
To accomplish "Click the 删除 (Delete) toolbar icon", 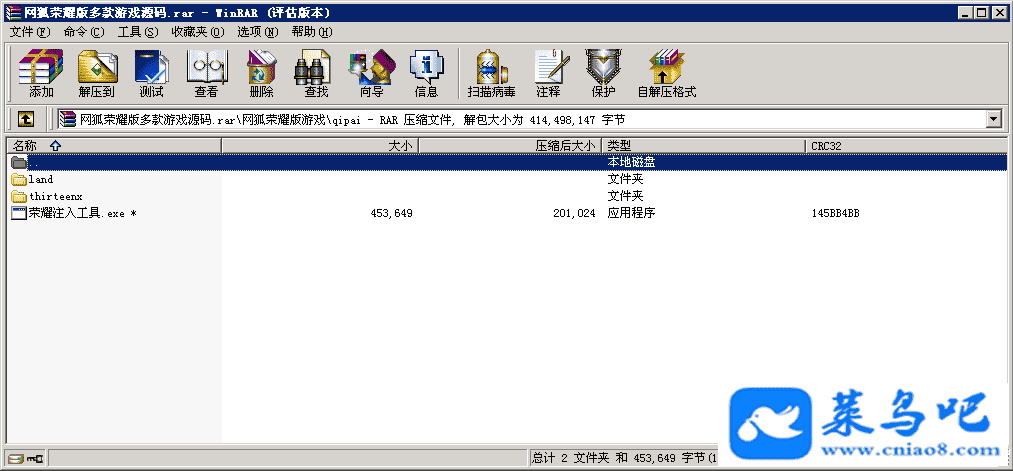I will [261, 66].
